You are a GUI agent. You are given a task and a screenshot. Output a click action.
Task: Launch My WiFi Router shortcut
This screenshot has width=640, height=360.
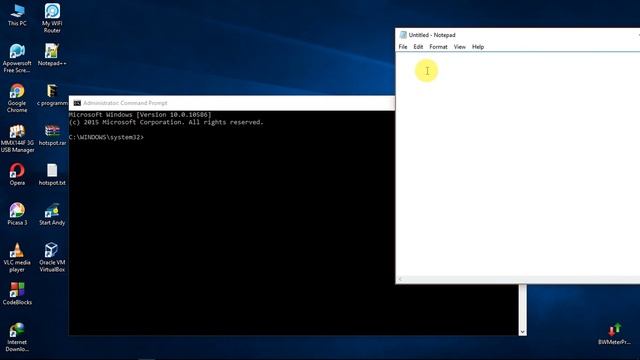click(52, 18)
